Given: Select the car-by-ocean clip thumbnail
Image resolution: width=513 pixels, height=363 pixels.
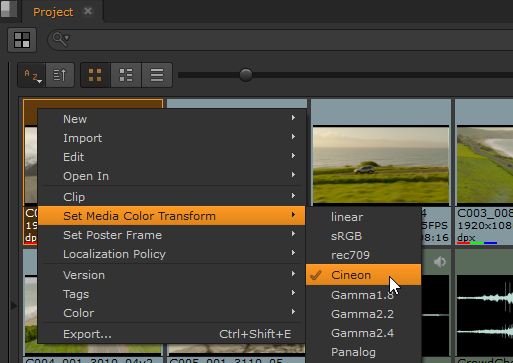Looking at the screenshot, I should tap(381, 165).
